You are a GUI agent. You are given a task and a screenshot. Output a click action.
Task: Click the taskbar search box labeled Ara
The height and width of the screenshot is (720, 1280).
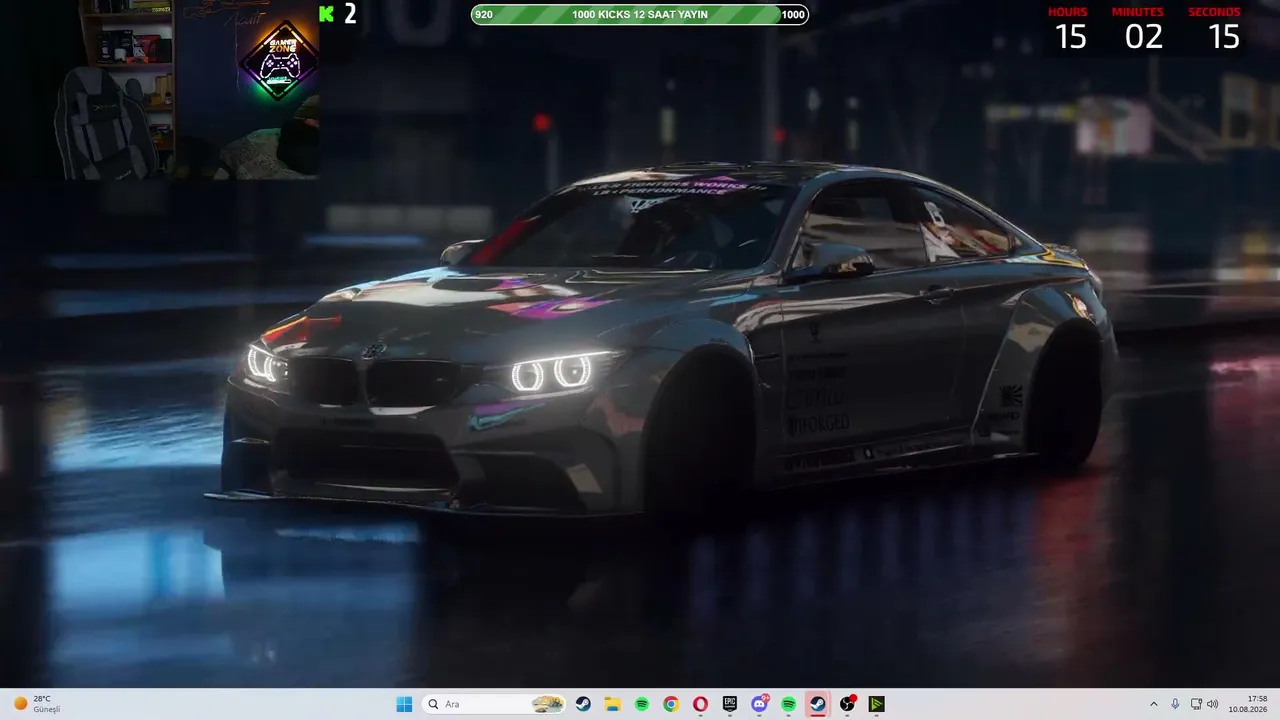(x=494, y=704)
